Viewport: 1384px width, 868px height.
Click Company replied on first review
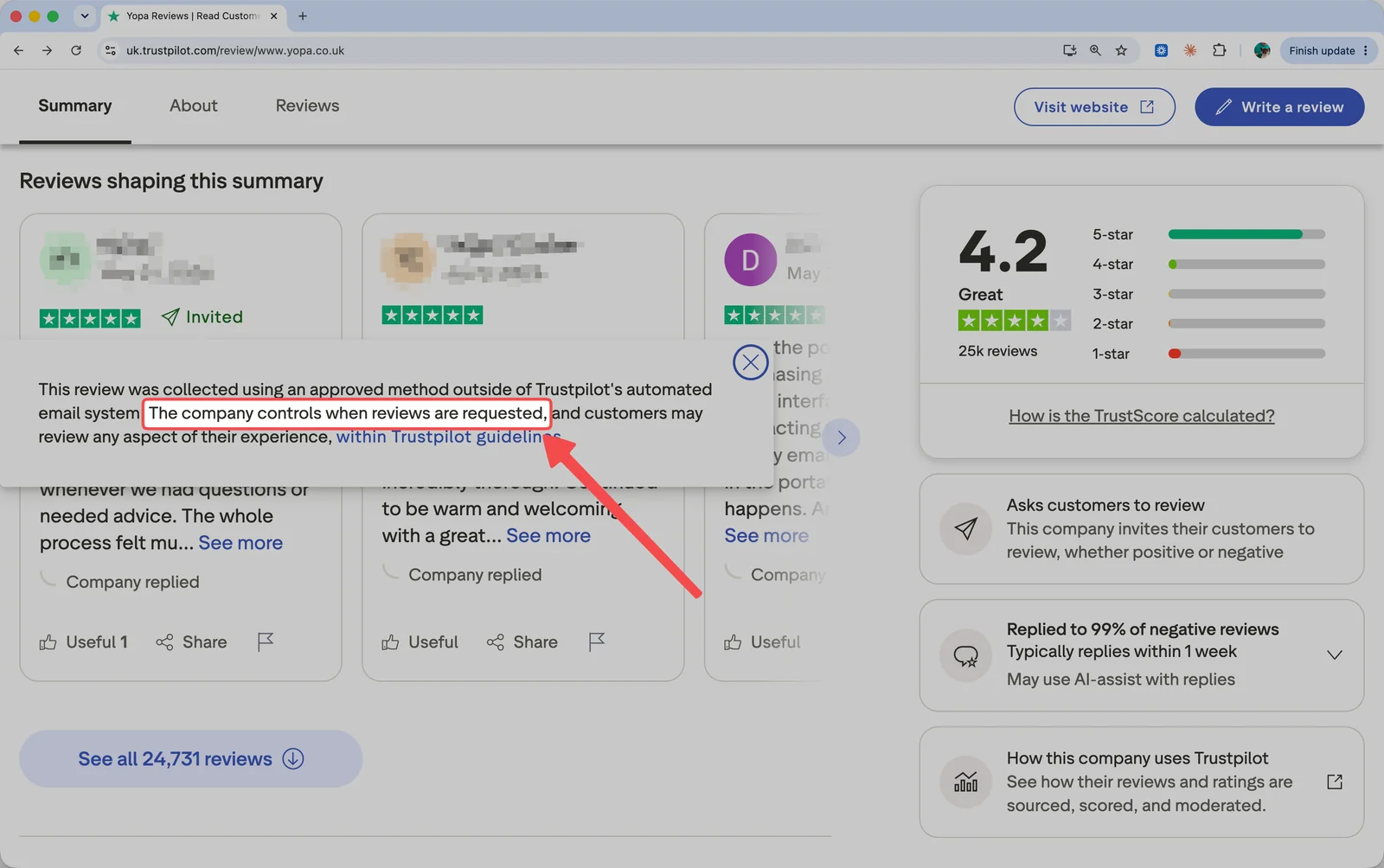coord(132,582)
